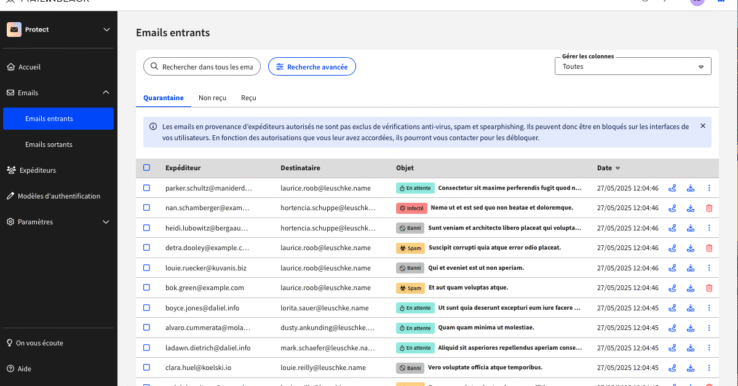Click recipient louie.reilly@leuschke.name
The width and height of the screenshot is (738, 386).
click(x=323, y=368)
